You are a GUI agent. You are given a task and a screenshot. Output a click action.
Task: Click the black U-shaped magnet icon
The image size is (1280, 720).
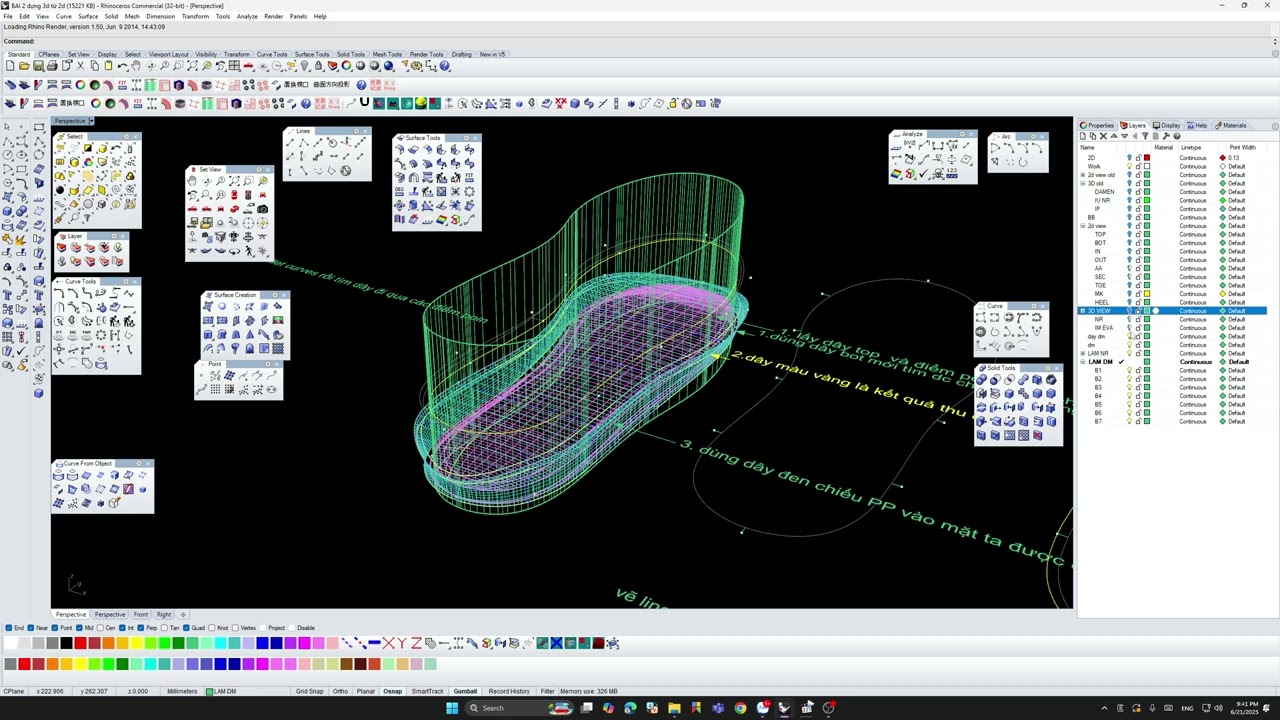click(364, 103)
